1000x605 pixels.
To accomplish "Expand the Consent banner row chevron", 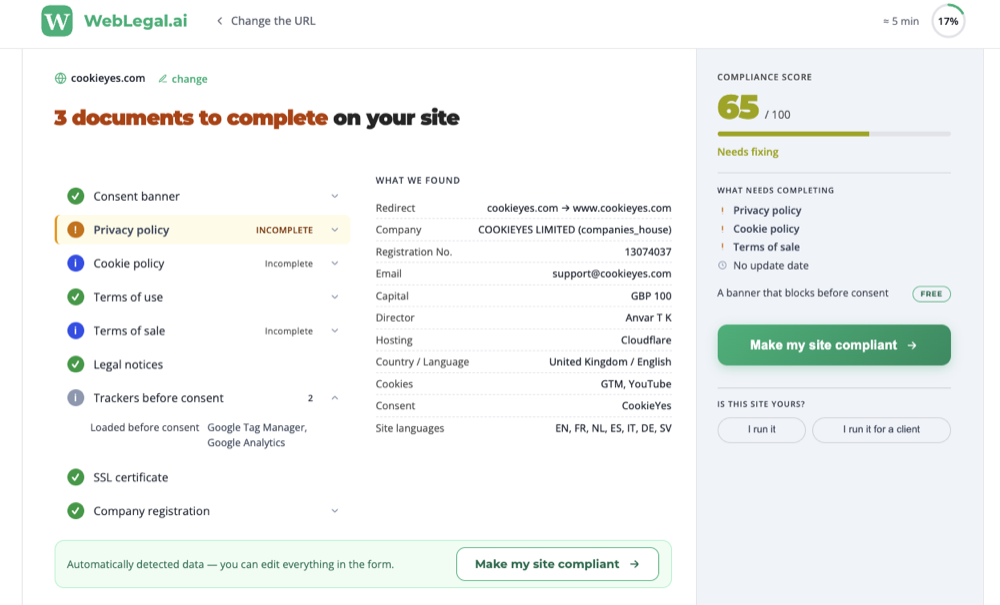I will click(335, 196).
